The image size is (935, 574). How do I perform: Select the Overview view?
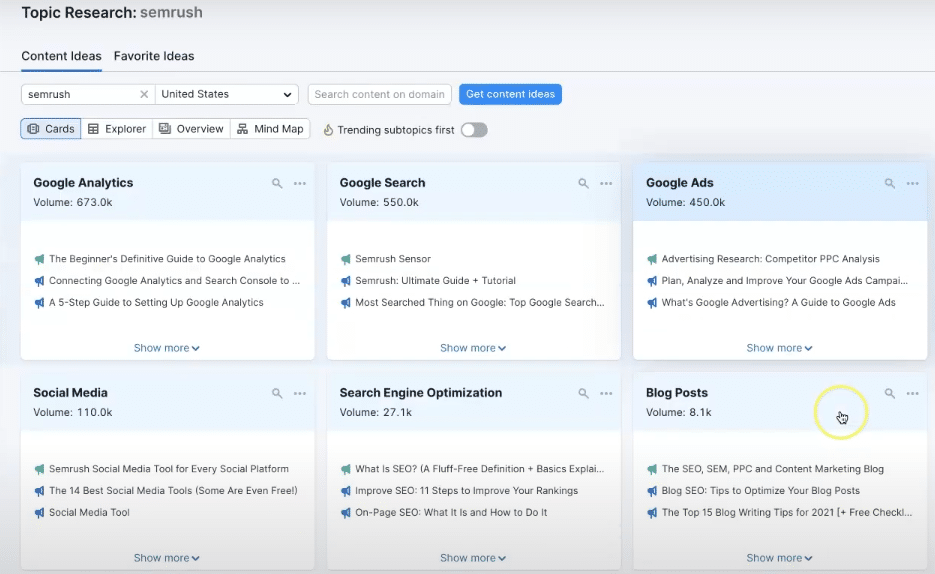[x=191, y=129]
